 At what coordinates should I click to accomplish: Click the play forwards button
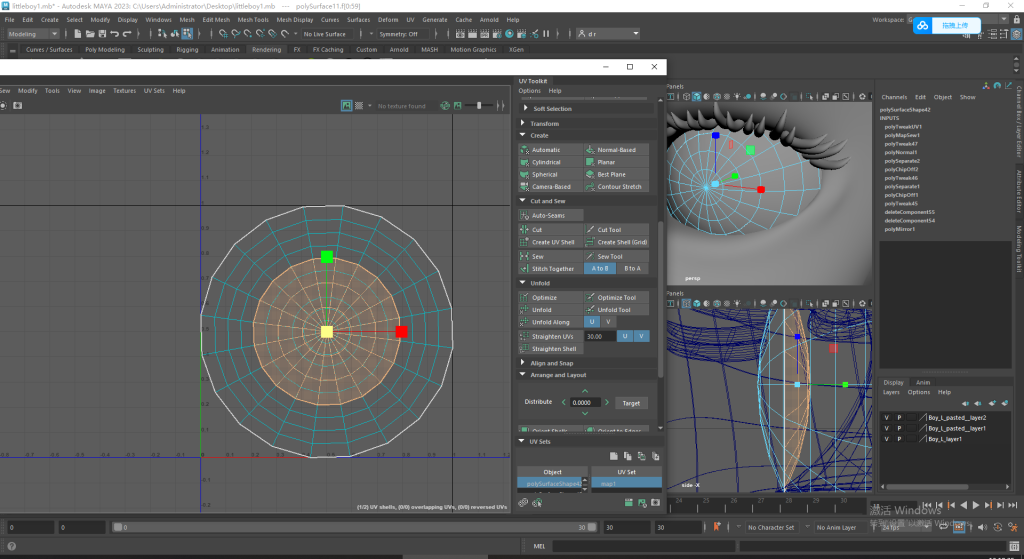(976, 505)
